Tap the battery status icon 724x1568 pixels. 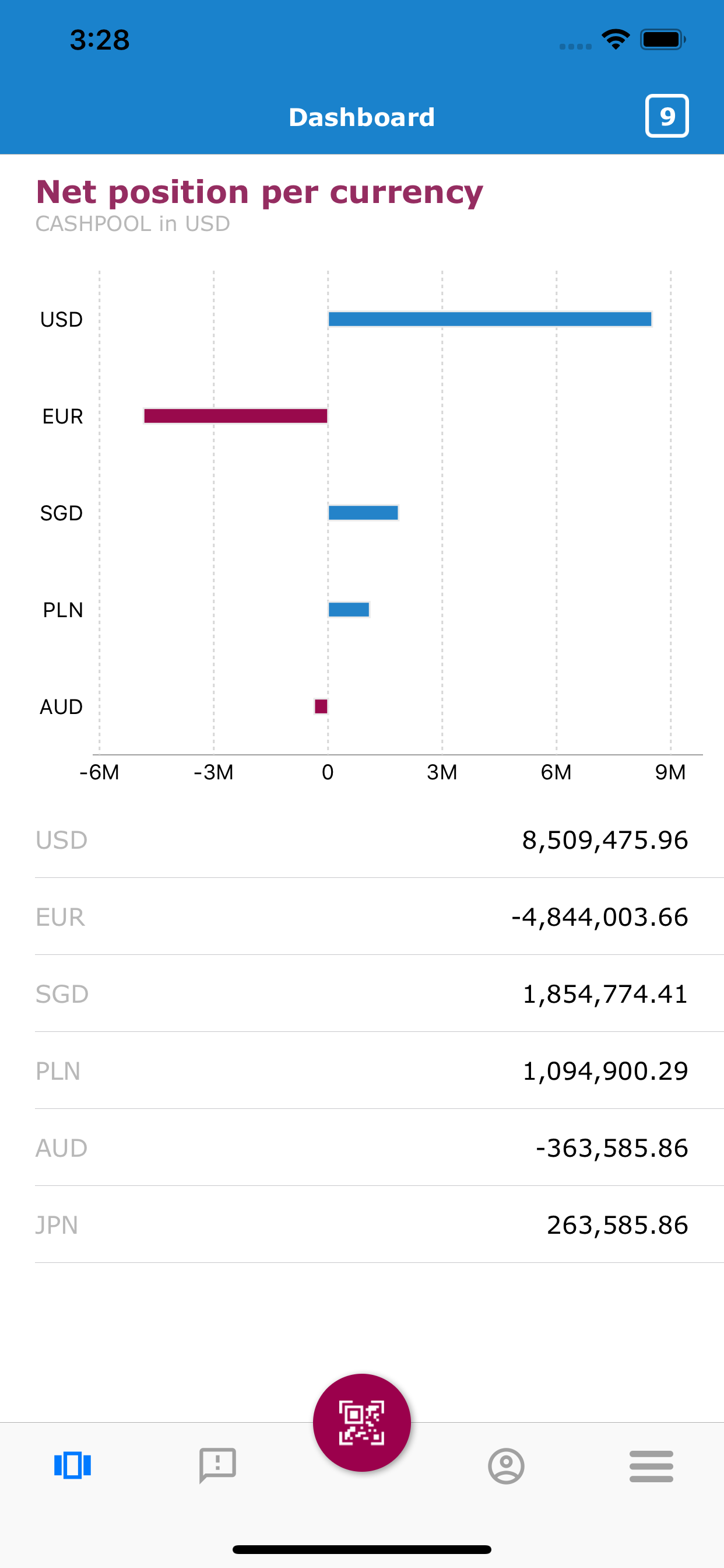[662, 40]
